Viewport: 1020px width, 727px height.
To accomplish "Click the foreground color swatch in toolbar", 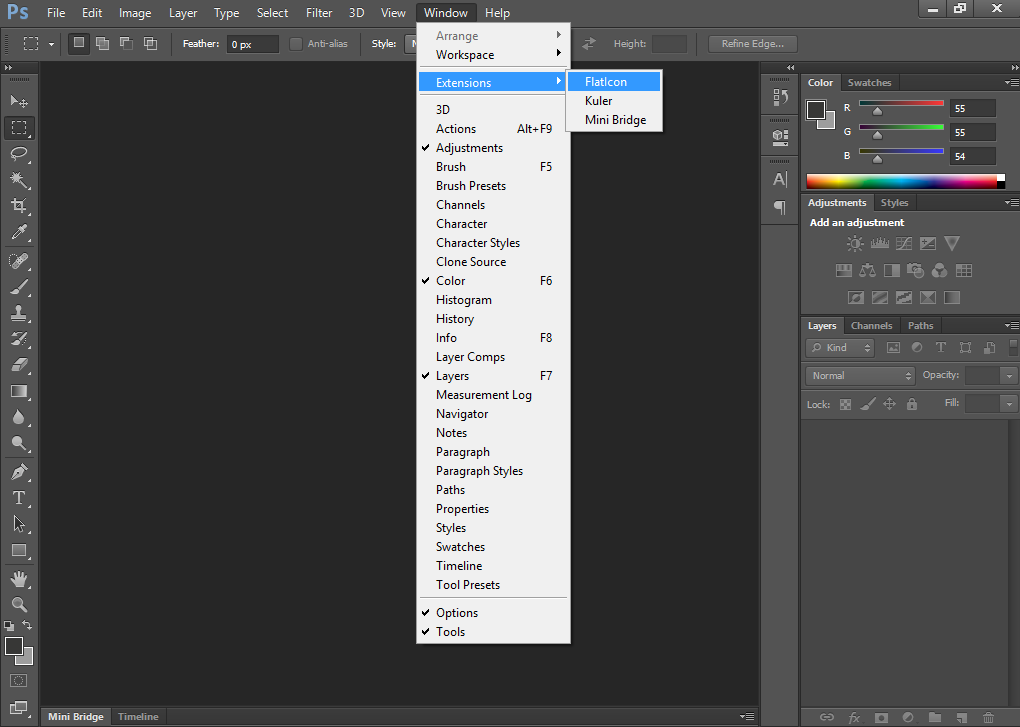I will [14, 646].
